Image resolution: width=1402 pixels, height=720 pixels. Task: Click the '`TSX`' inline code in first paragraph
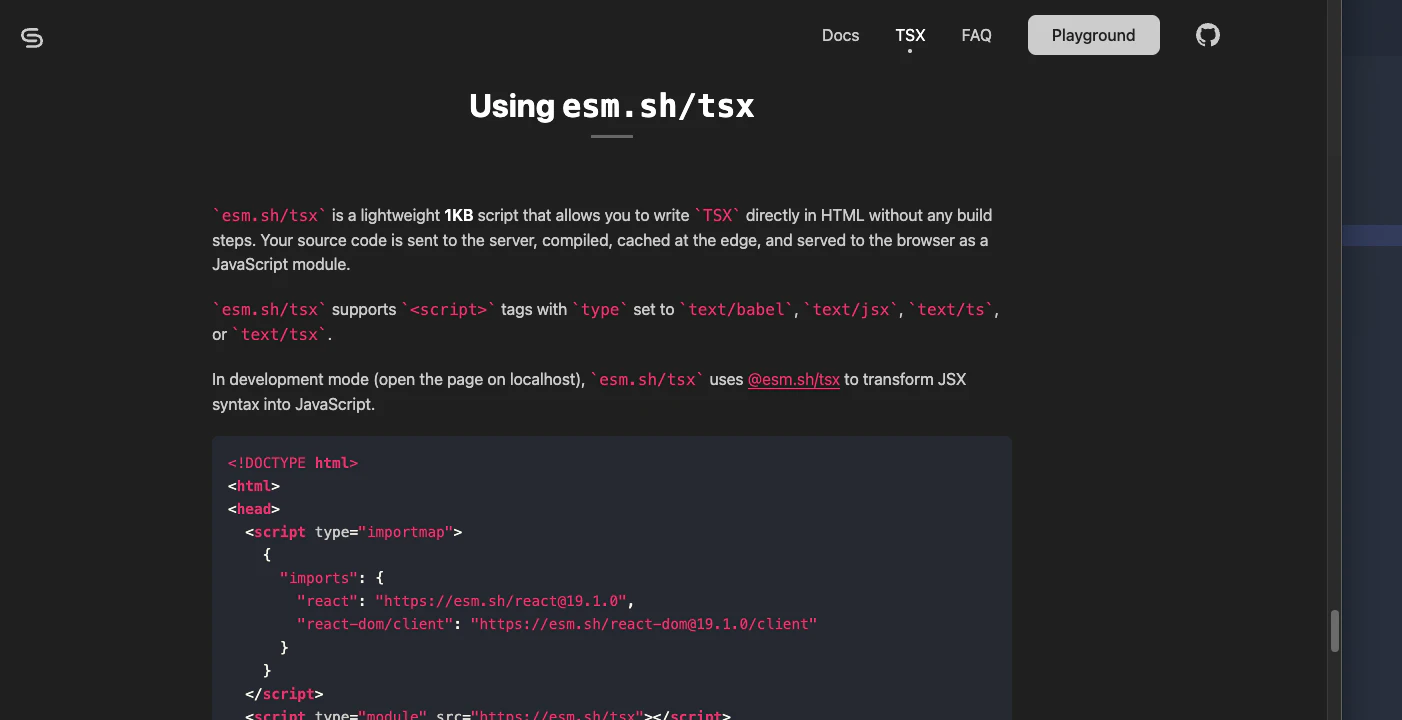point(718,215)
